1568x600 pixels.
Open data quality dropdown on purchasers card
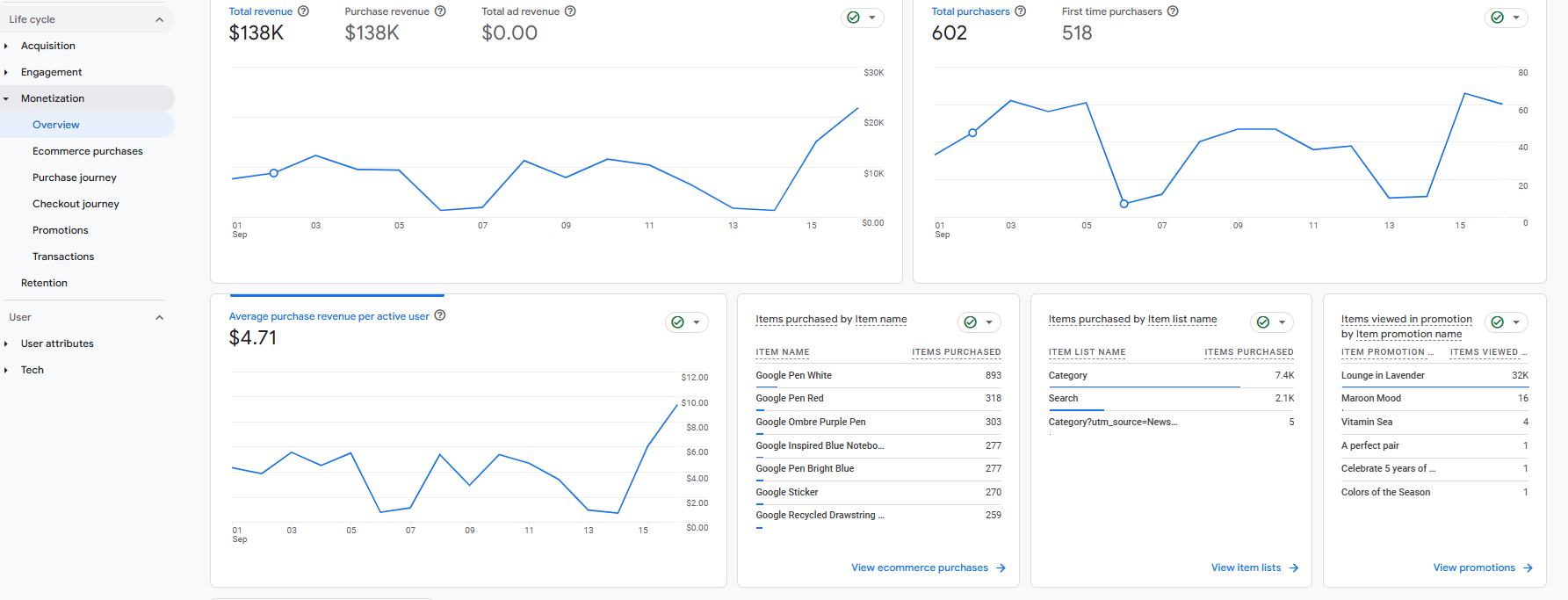pos(1507,18)
